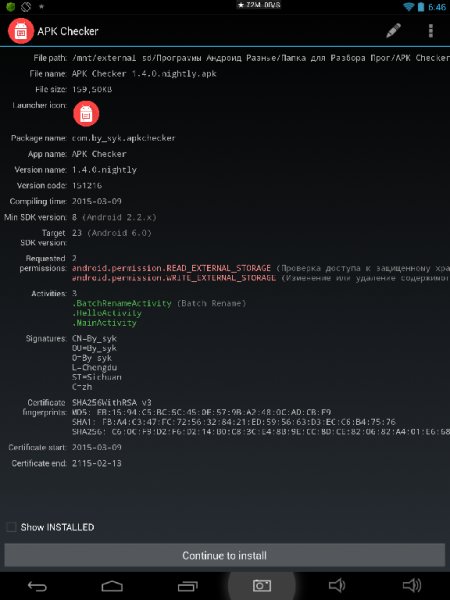Tap the pencil edit icon
The height and width of the screenshot is (600, 450).
(393, 31)
